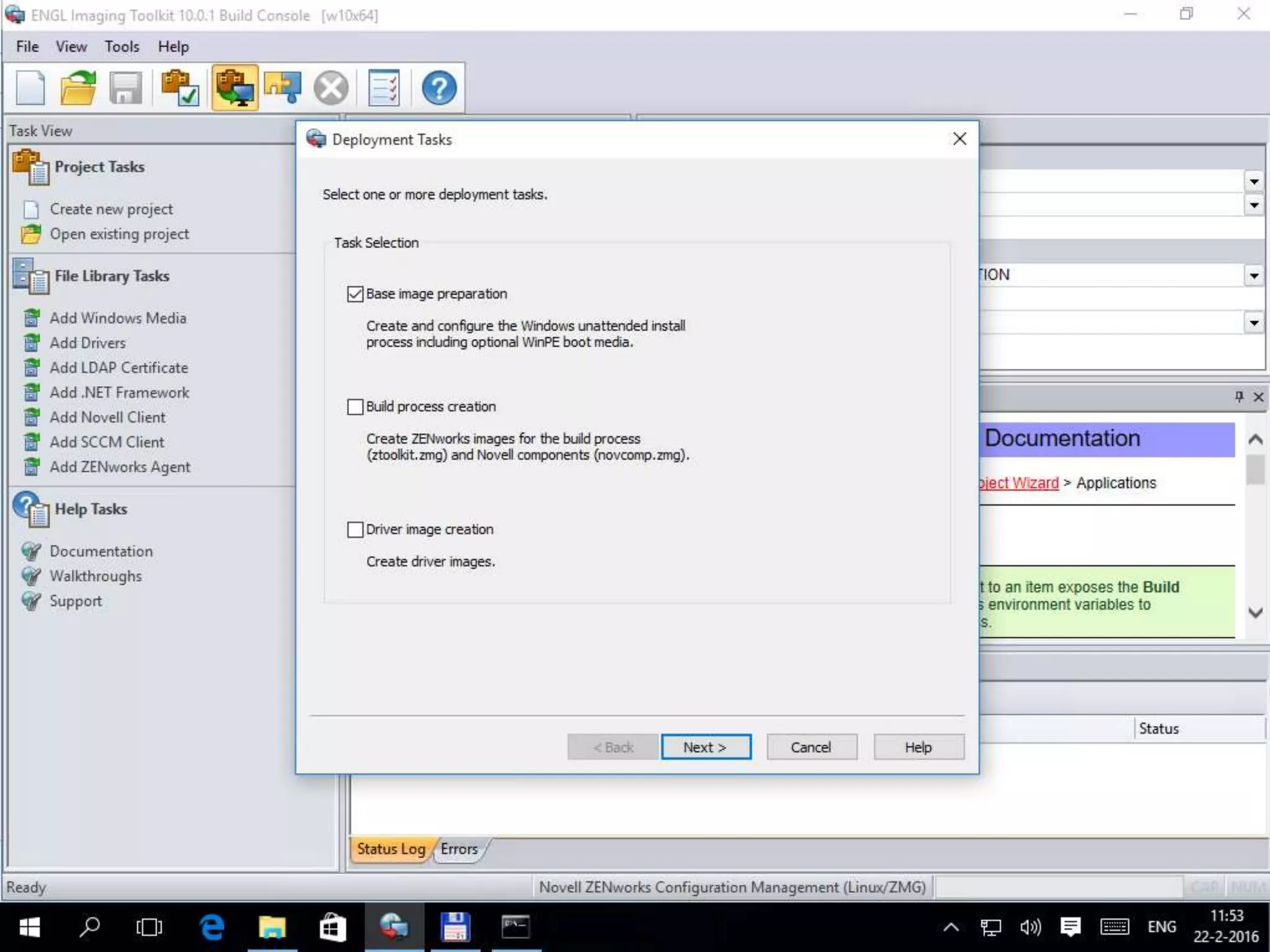Image resolution: width=1270 pixels, height=952 pixels.
Task: Click the briefcase with puzzle piece icon
Action: pyautogui.click(x=283, y=88)
